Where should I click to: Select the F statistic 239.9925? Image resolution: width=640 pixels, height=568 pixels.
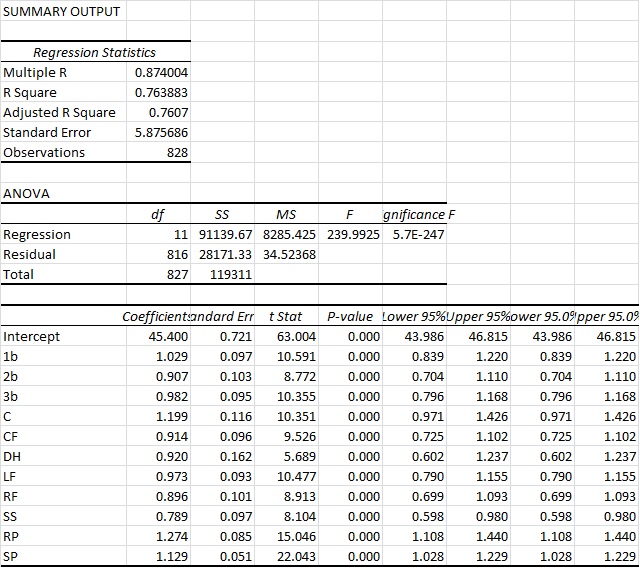click(353, 235)
